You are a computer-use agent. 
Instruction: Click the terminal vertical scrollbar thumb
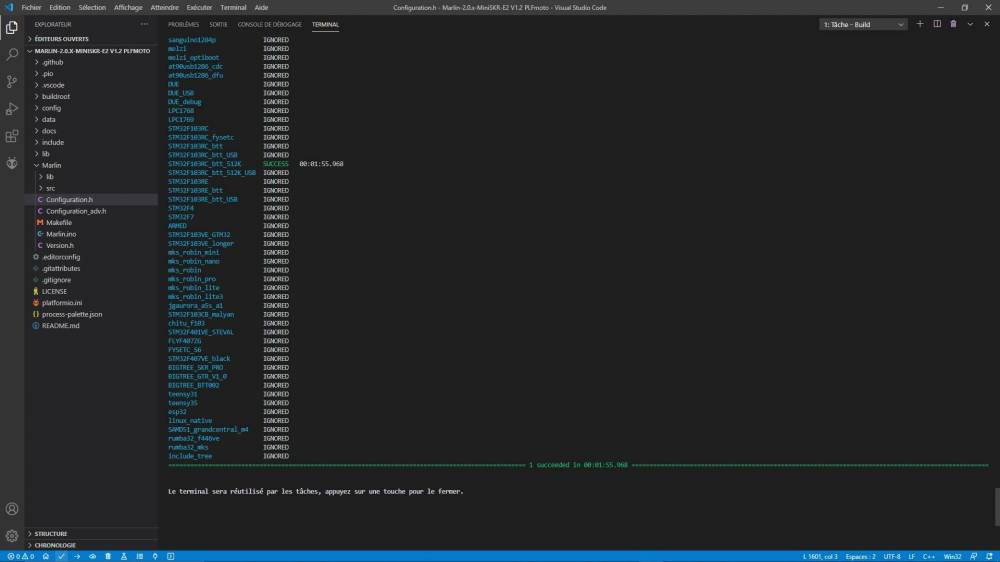(996, 507)
